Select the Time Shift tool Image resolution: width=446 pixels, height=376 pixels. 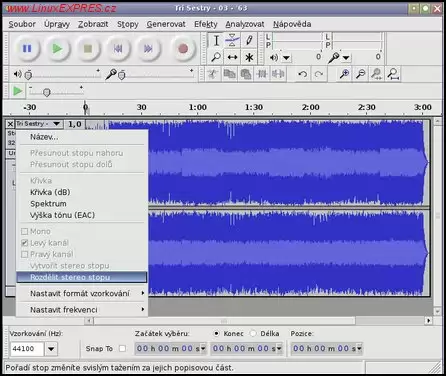point(232,57)
